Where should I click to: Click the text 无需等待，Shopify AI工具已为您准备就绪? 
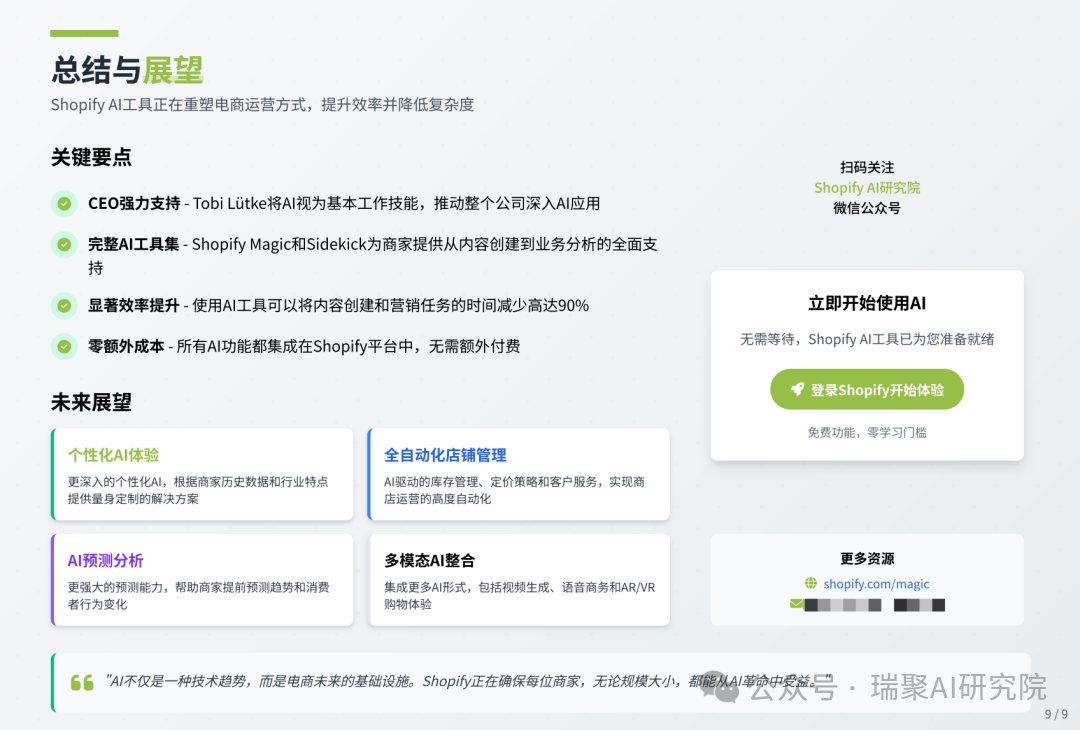[x=866, y=339]
